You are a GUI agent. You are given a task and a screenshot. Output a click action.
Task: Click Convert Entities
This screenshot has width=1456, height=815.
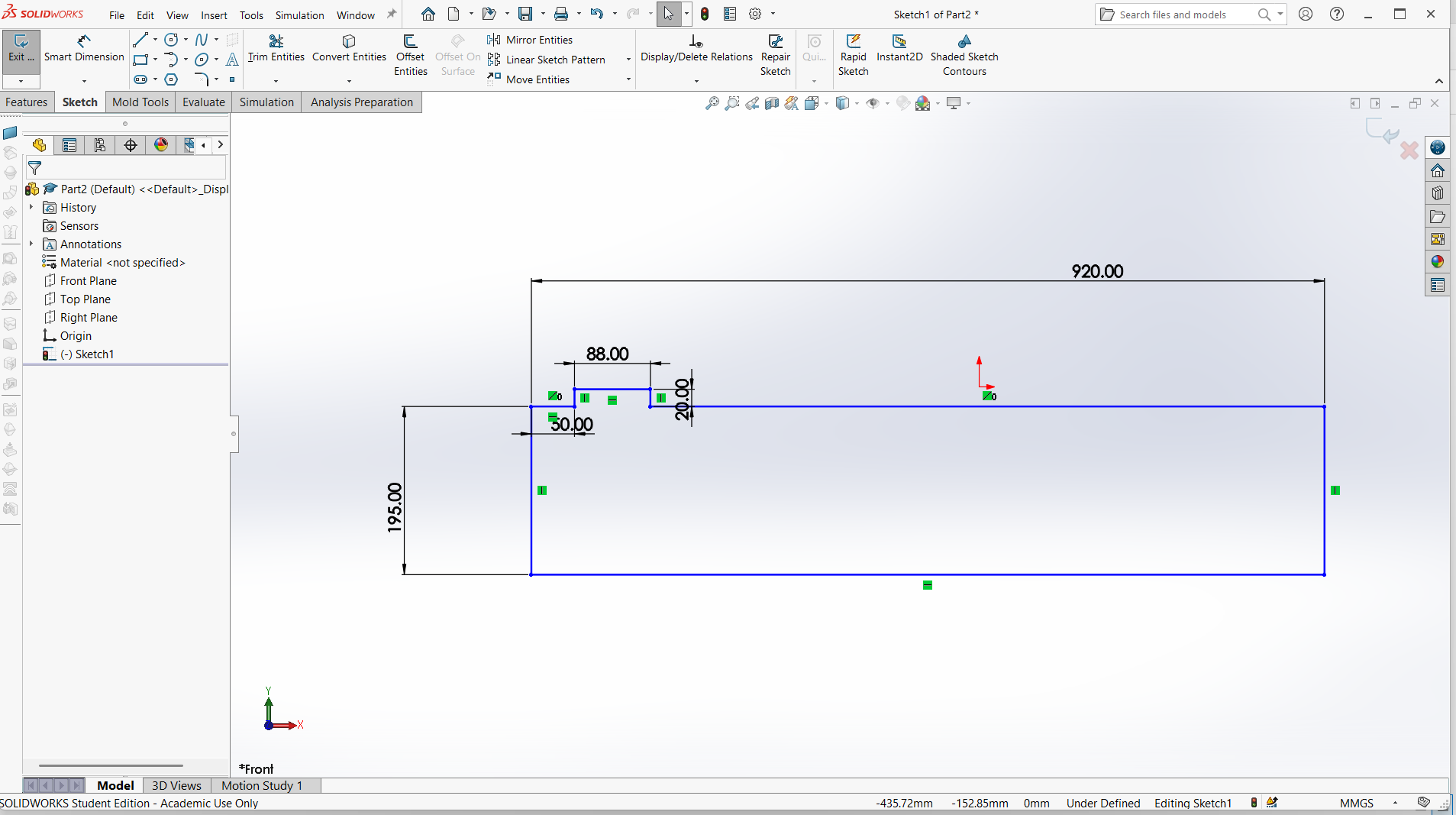(x=349, y=49)
